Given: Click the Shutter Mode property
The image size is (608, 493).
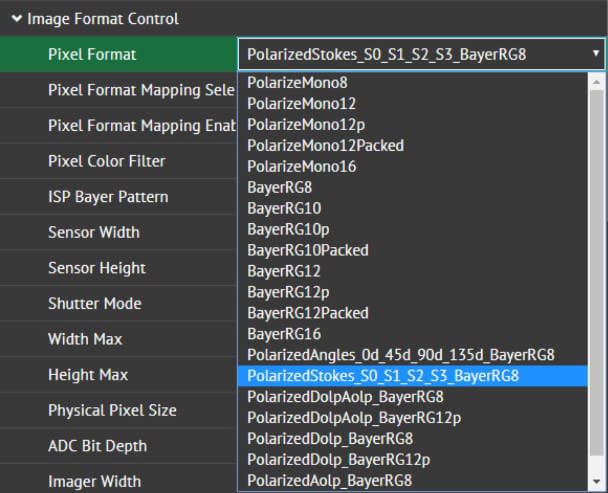Looking at the screenshot, I should point(118,303).
